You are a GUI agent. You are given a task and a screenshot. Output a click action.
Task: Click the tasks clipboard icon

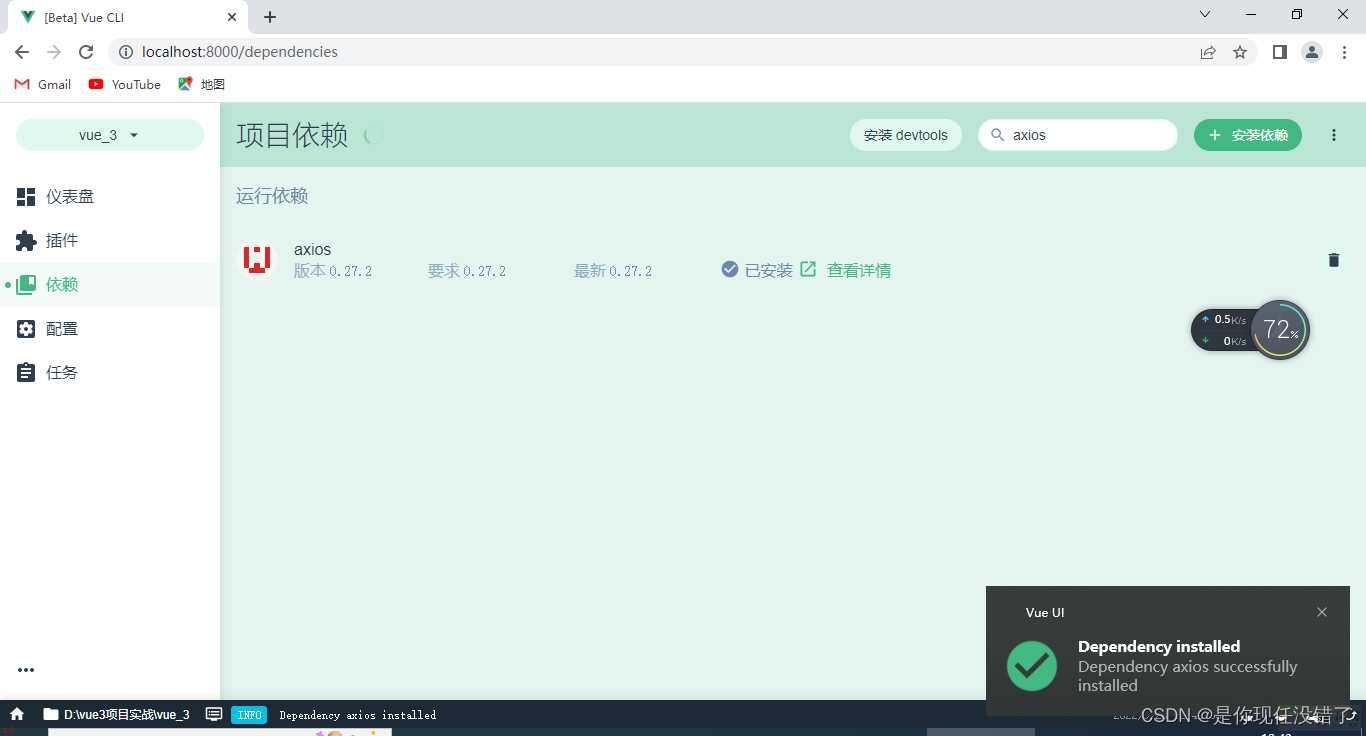coord(26,373)
